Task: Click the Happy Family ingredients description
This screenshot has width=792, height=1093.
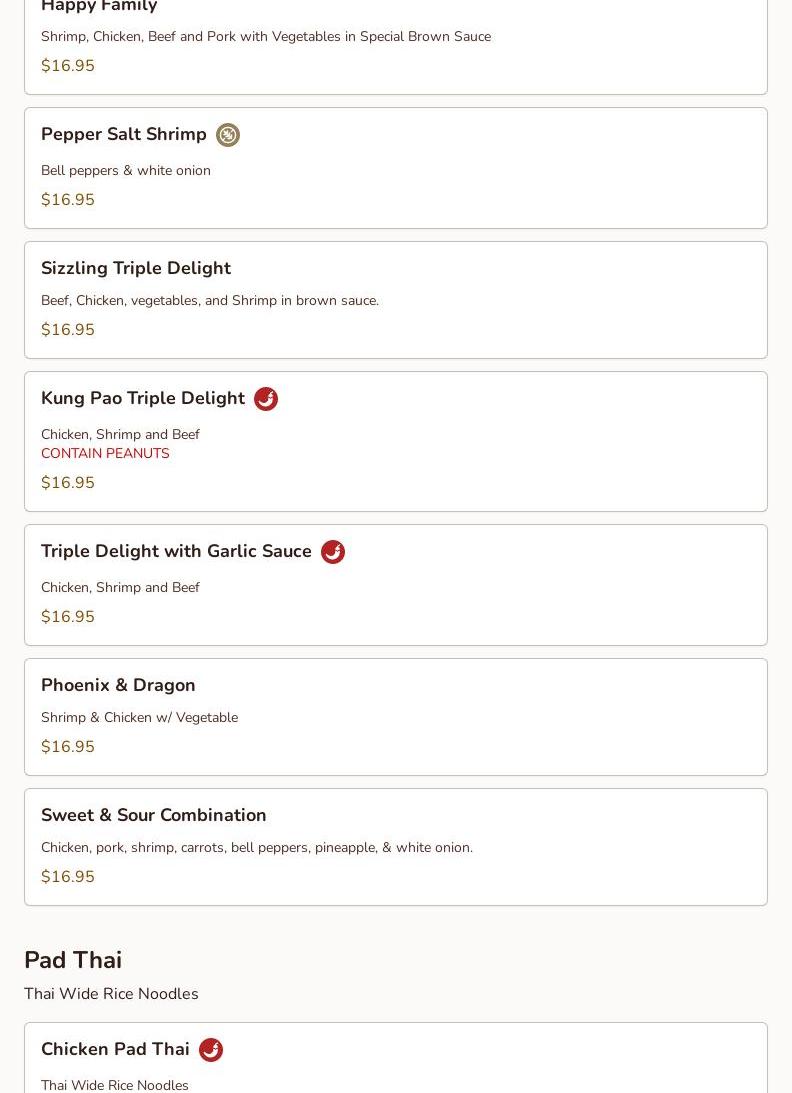Action: (266, 36)
